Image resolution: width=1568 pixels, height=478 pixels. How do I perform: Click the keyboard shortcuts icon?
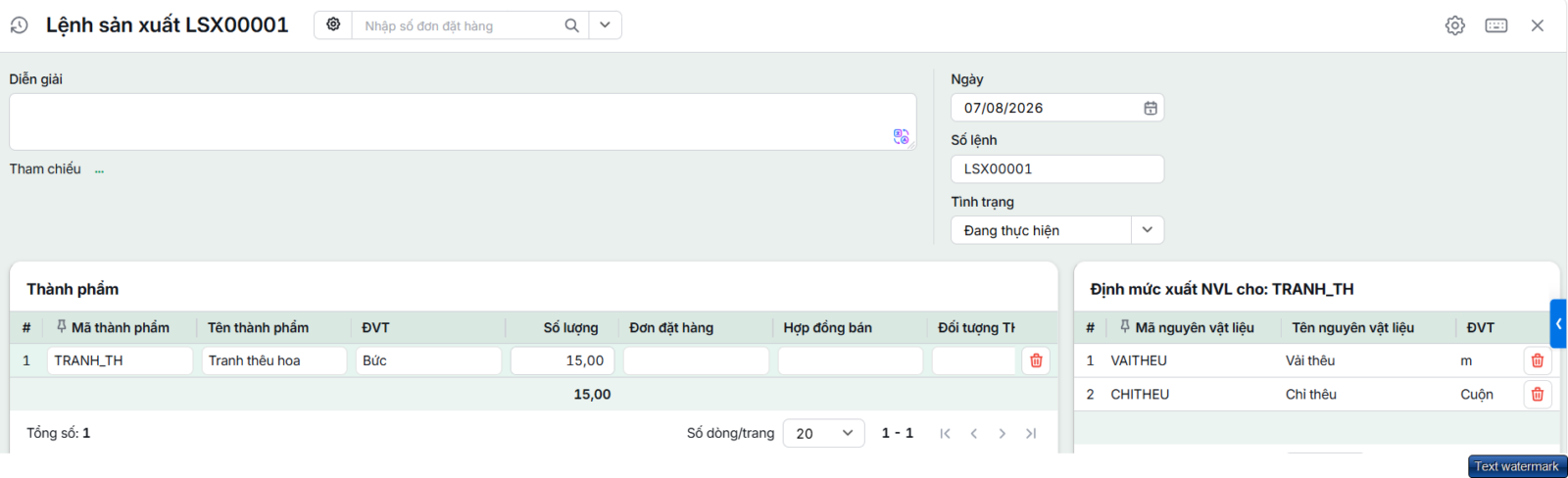click(x=1496, y=25)
